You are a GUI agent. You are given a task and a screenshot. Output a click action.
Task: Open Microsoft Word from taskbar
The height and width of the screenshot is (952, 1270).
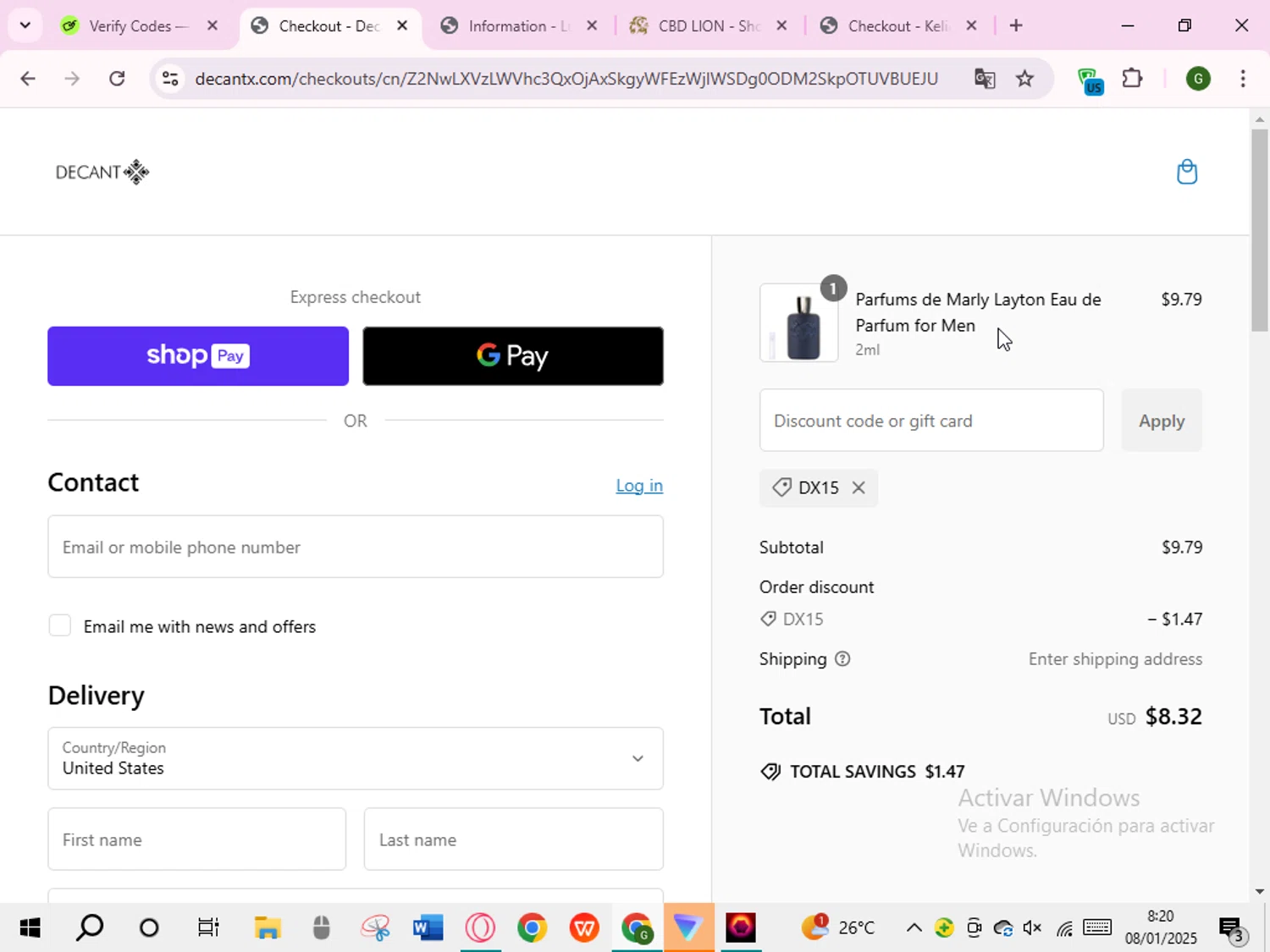click(428, 928)
